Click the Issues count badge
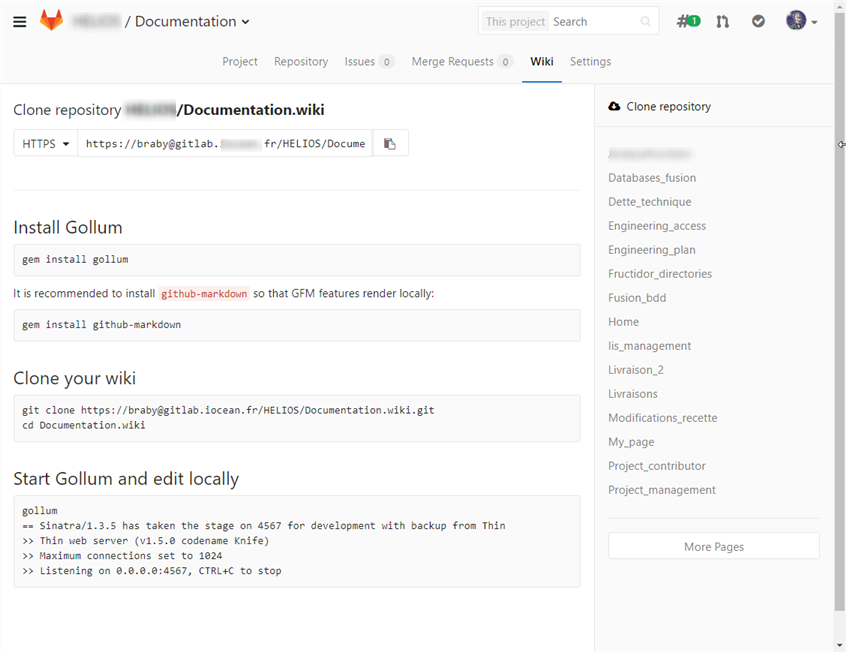846x652 pixels. 388,61
